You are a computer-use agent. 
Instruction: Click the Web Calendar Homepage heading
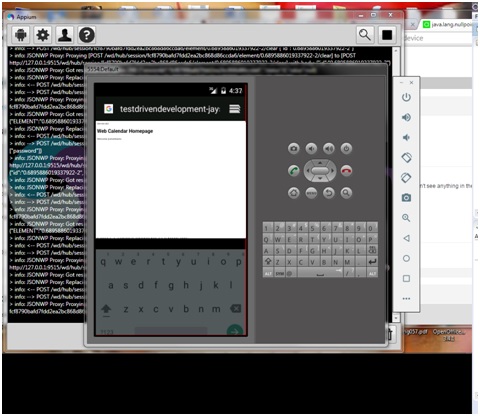[125, 131]
